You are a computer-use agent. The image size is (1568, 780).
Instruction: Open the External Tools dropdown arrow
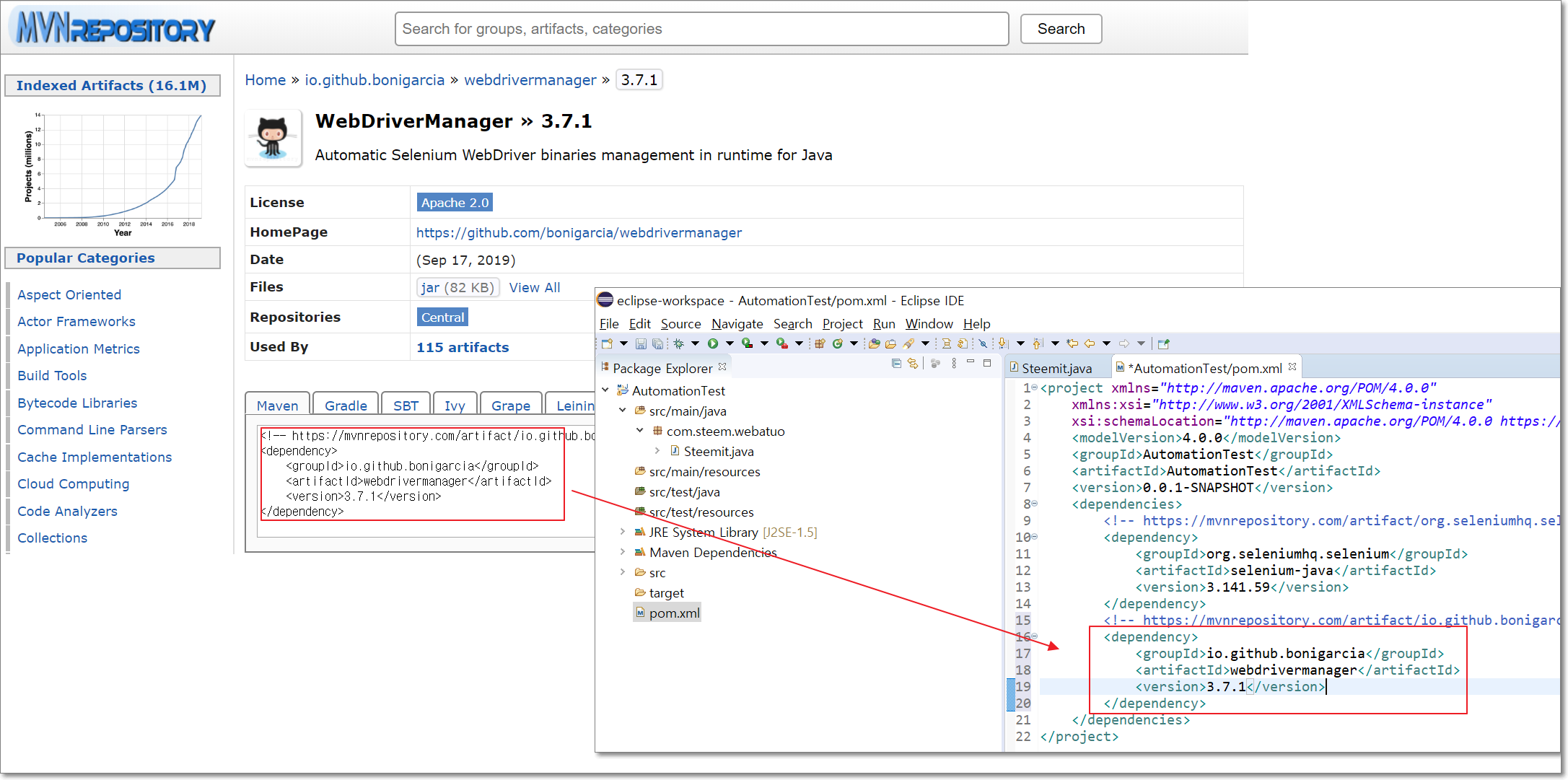point(799,343)
